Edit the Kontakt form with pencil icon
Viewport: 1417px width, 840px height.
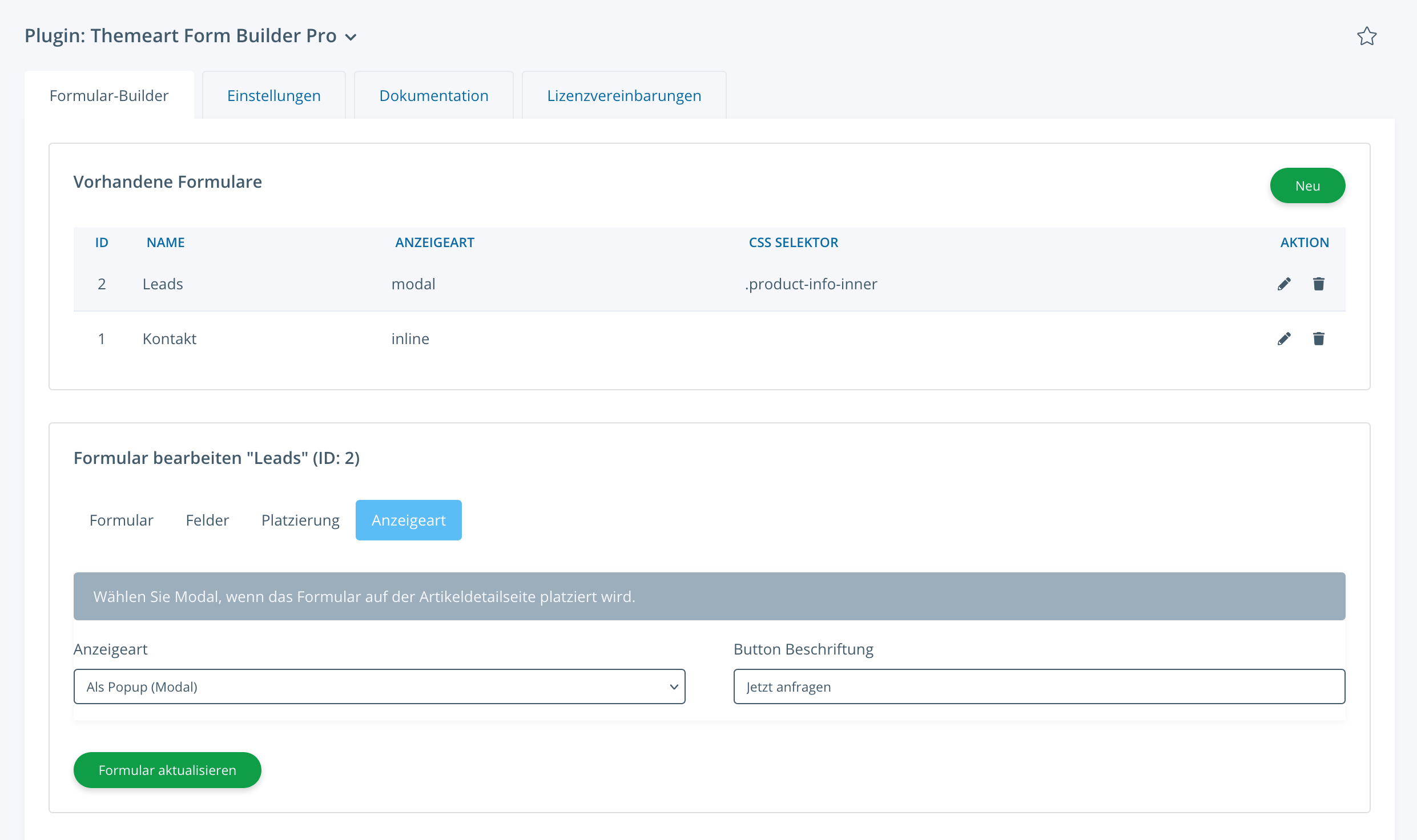coord(1284,339)
